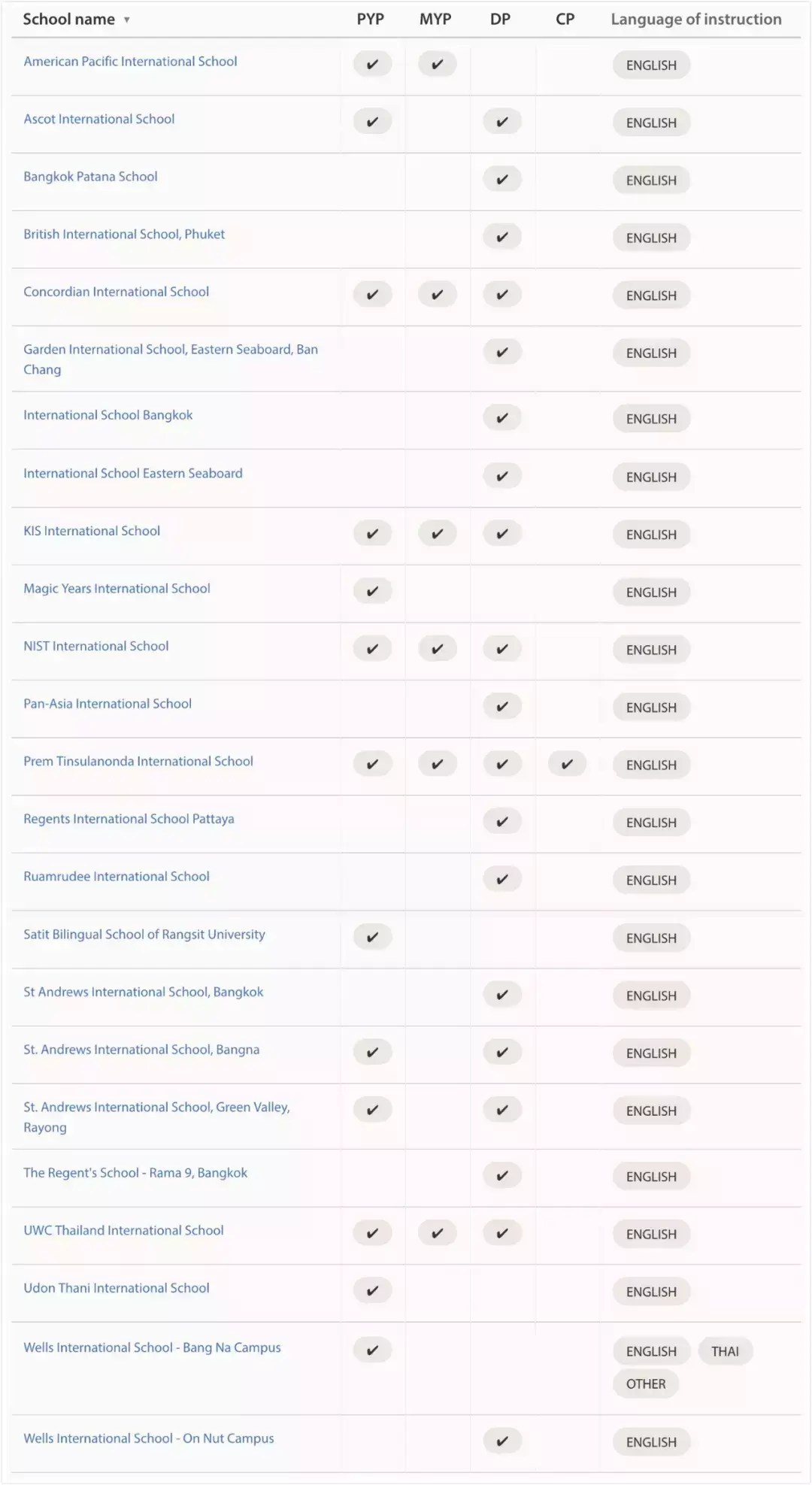Click the PYP column header
This screenshot has height=1485, width=812.
(x=370, y=20)
